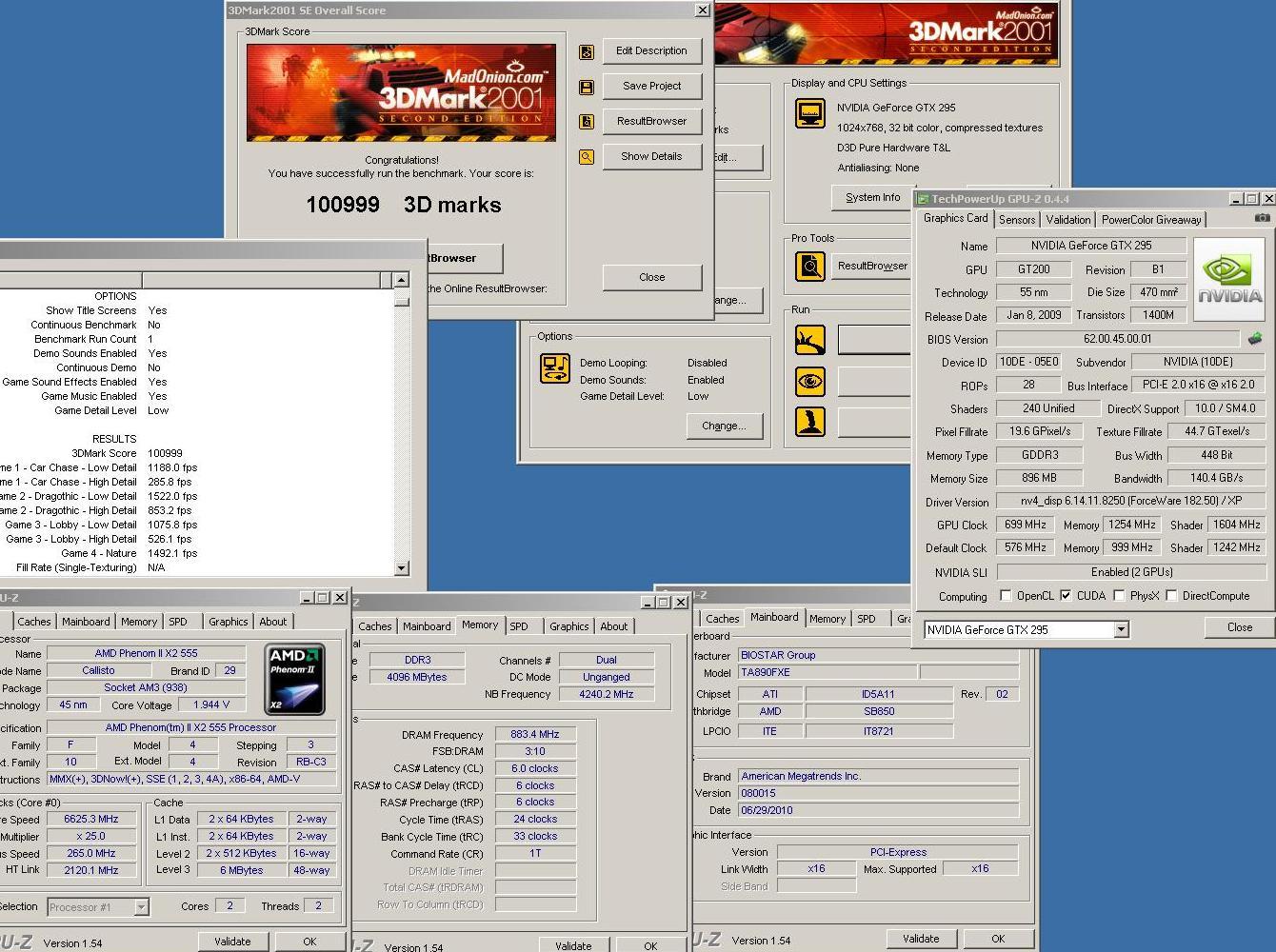Click the details list scroll-up arrow

[x=401, y=280]
